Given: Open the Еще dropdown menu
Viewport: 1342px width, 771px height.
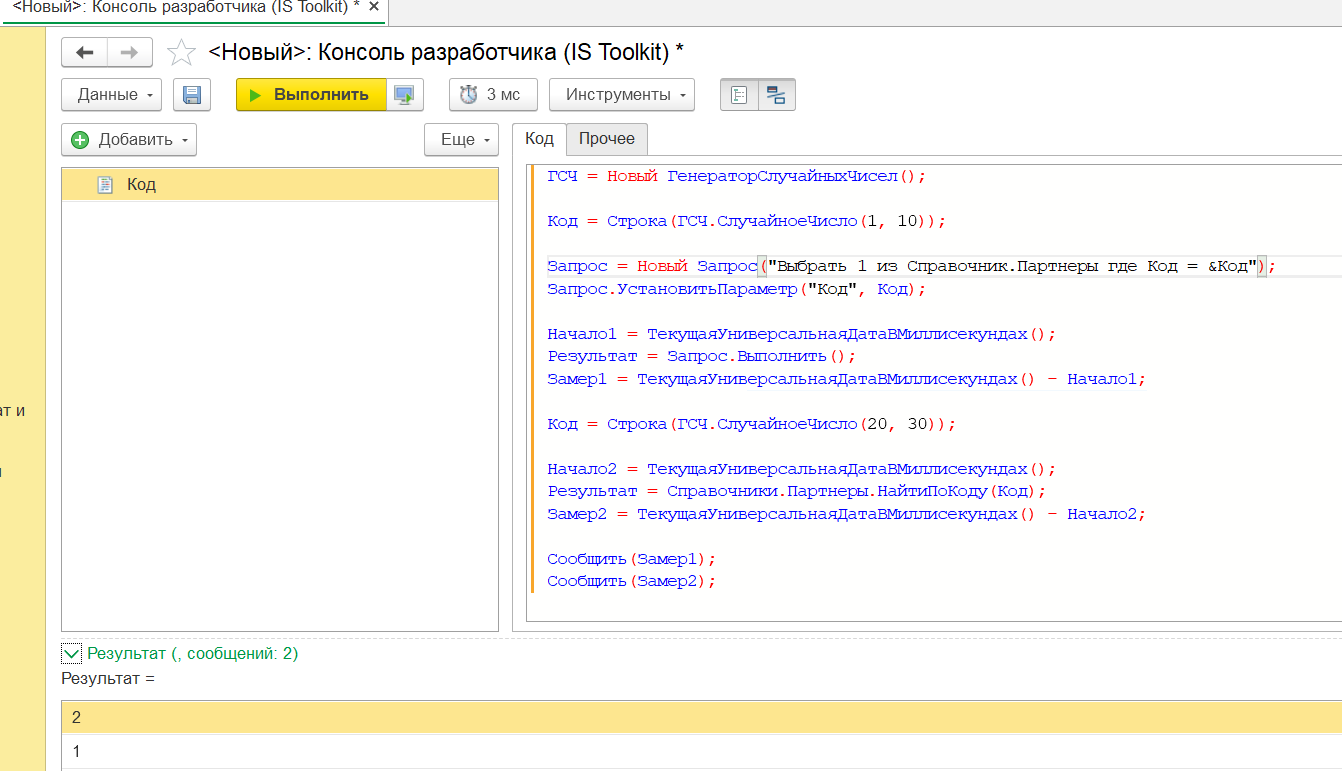Looking at the screenshot, I should coord(461,140).
